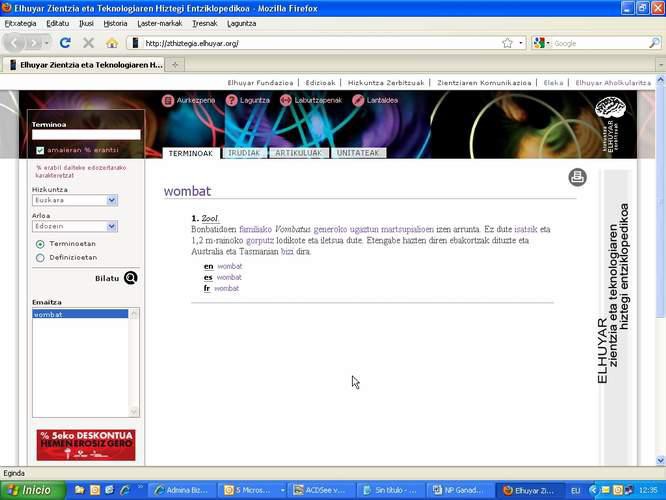The image size is (666, 500).
Task: Open the Arloa Edozein dropdown
Action: click(x=75, y=226)
